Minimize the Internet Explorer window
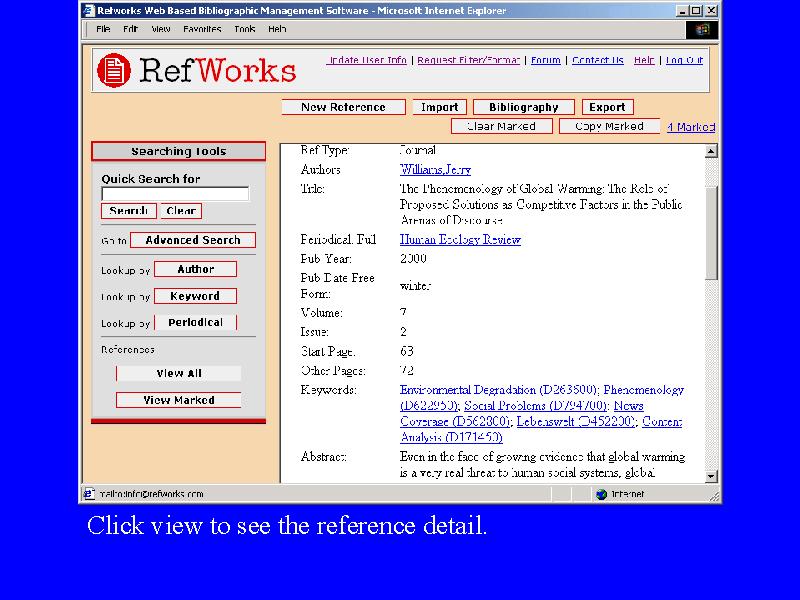 682,11
